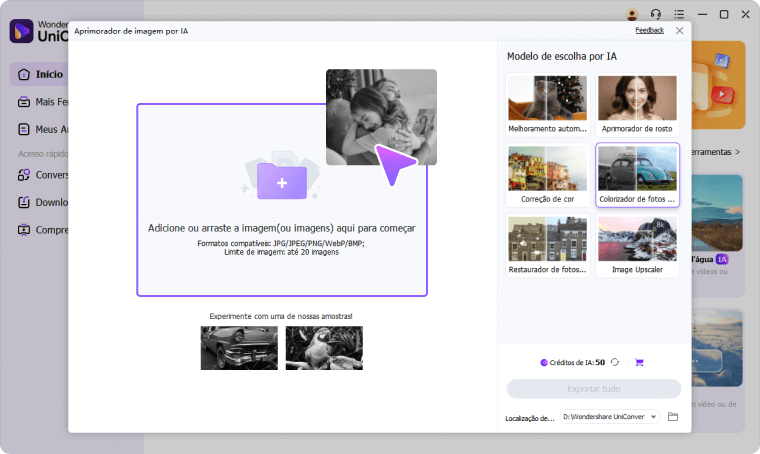The width and height of the screenshot is (760, 454).
Task: Click the Download sidebar icon
Action: coord(24,203)
